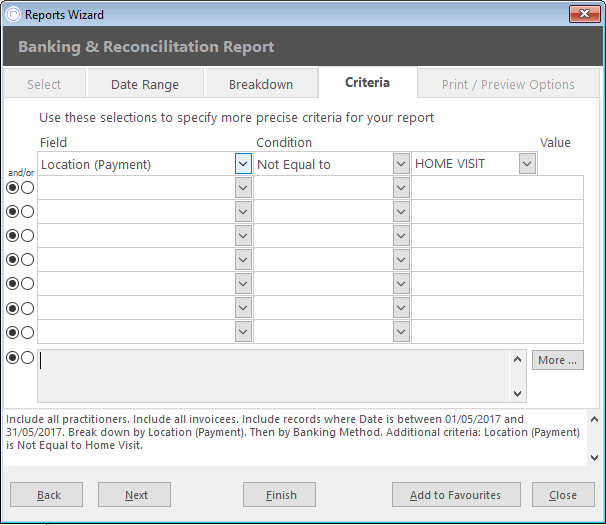
Task: Select 'and' radio for the second criteria row
Action: coord(13,188)
